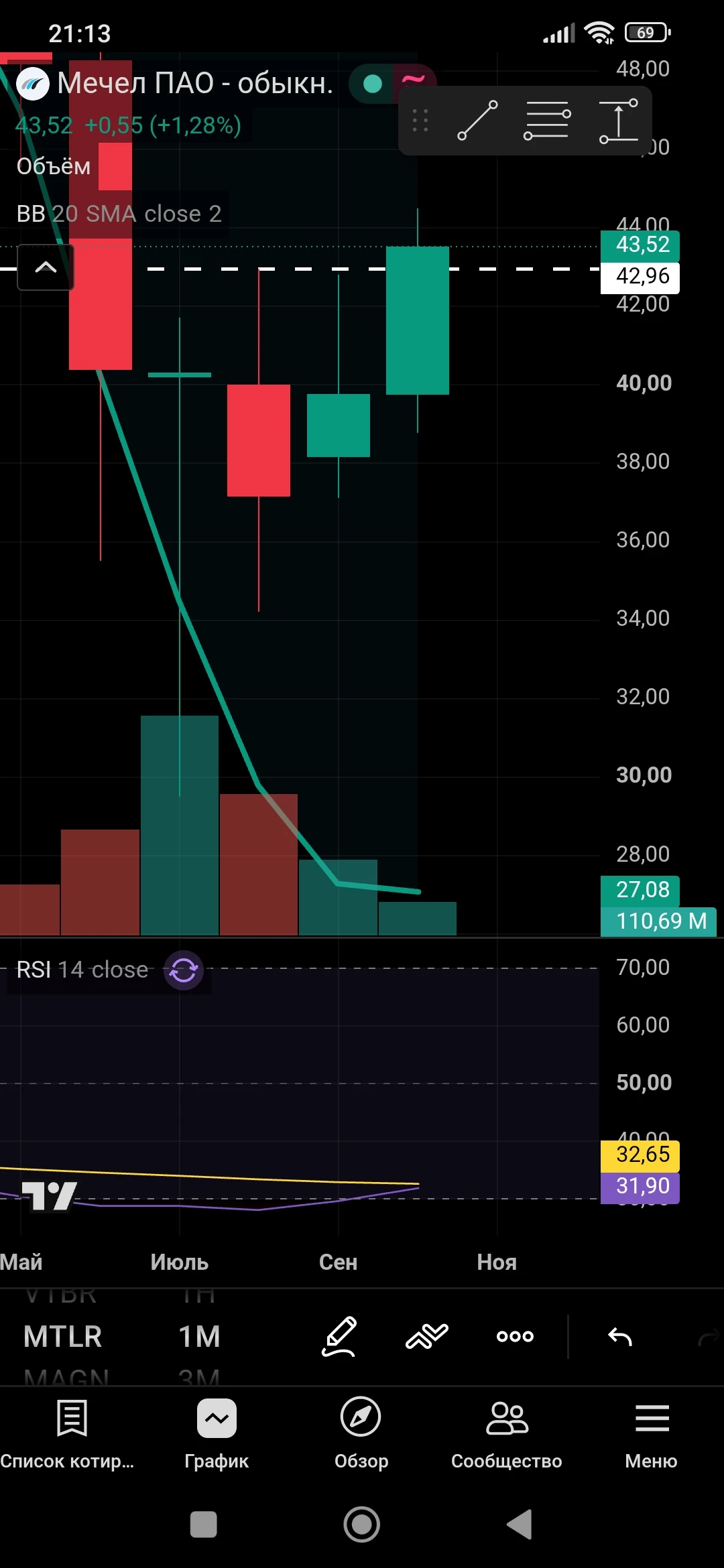This screenshot has width=724, height=1568.
Task: Select the horizontal lines drawing tool
Action: (x=547, y=121)
